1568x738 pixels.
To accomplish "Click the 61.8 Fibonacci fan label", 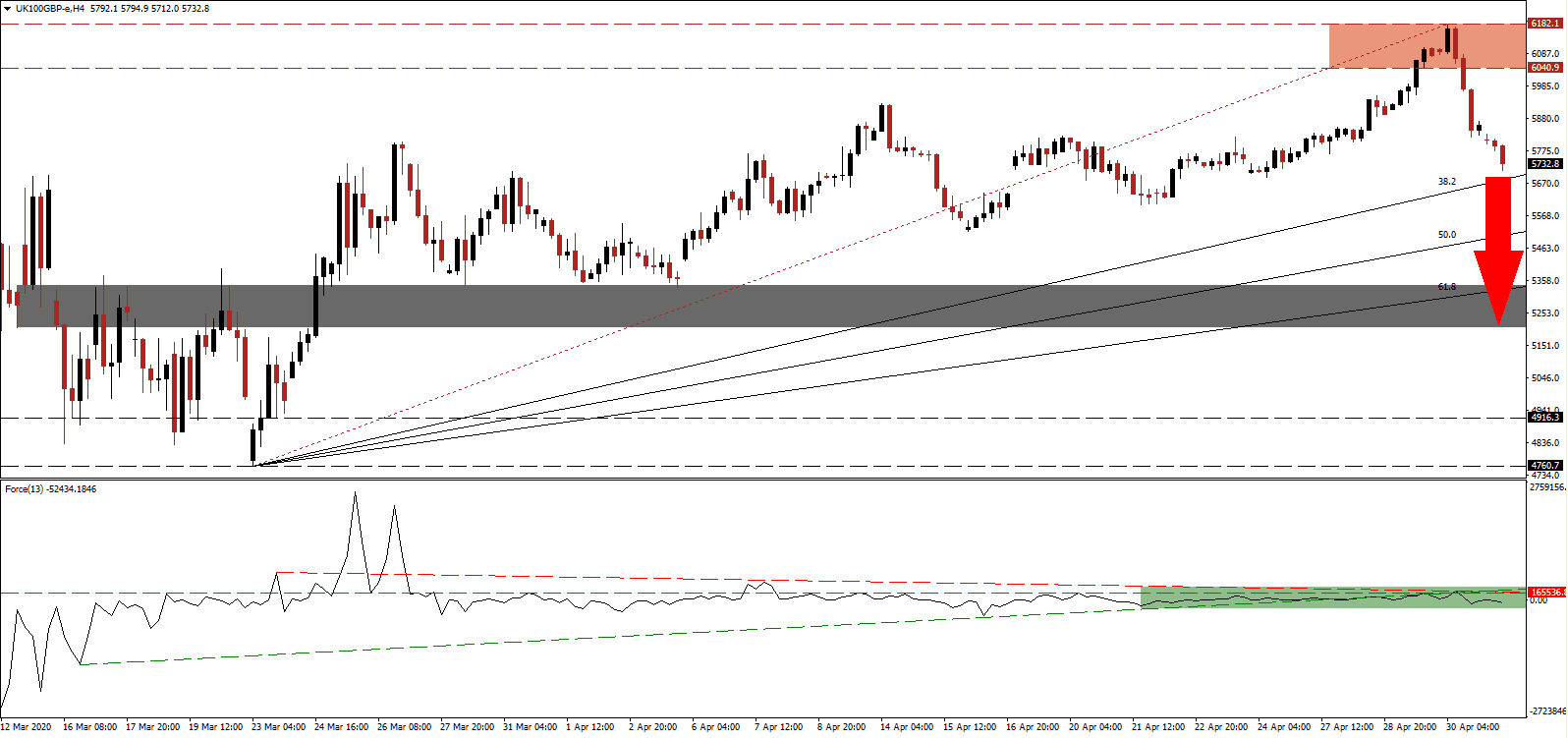I will coord(1447,287).
